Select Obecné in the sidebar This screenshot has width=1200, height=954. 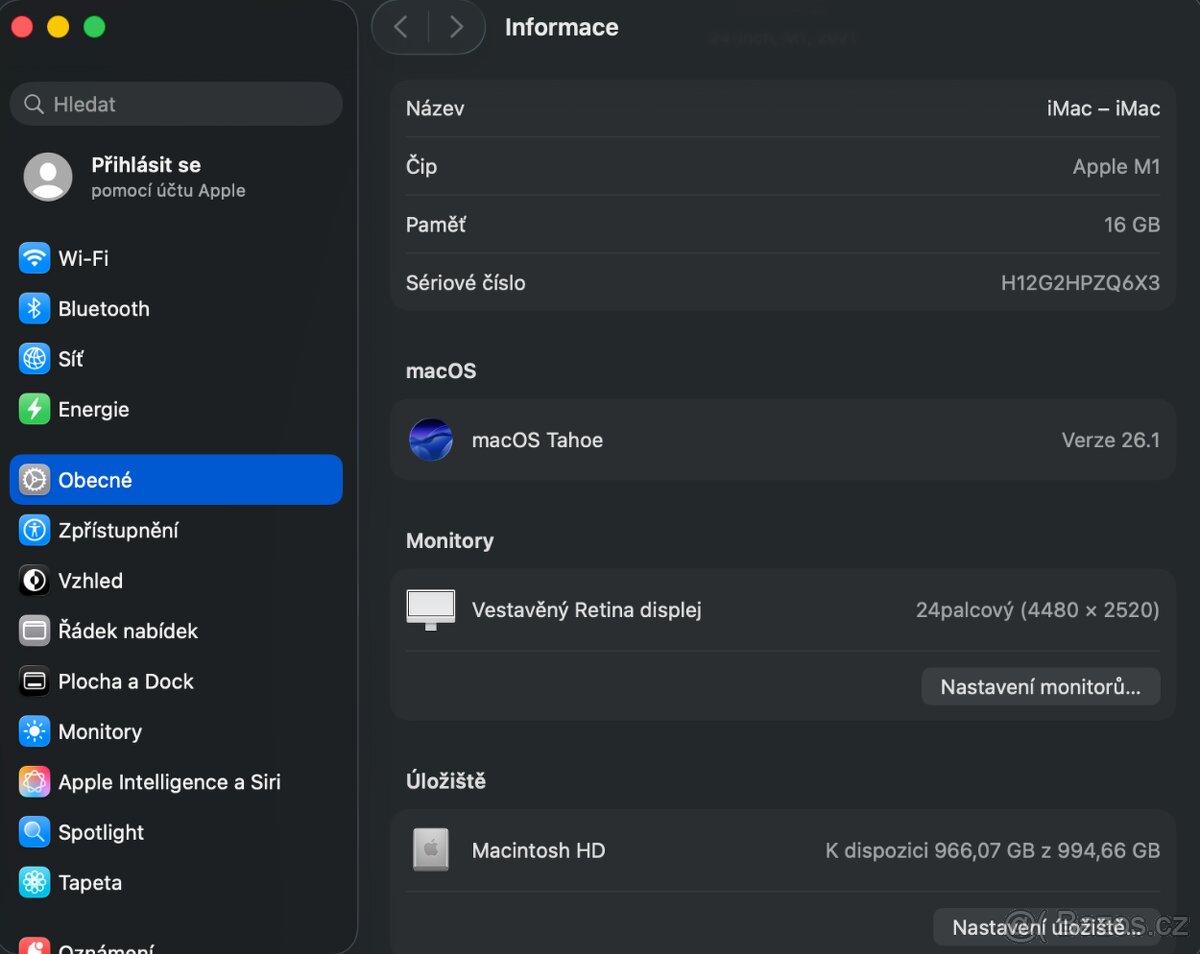click(x=176, y=480)
